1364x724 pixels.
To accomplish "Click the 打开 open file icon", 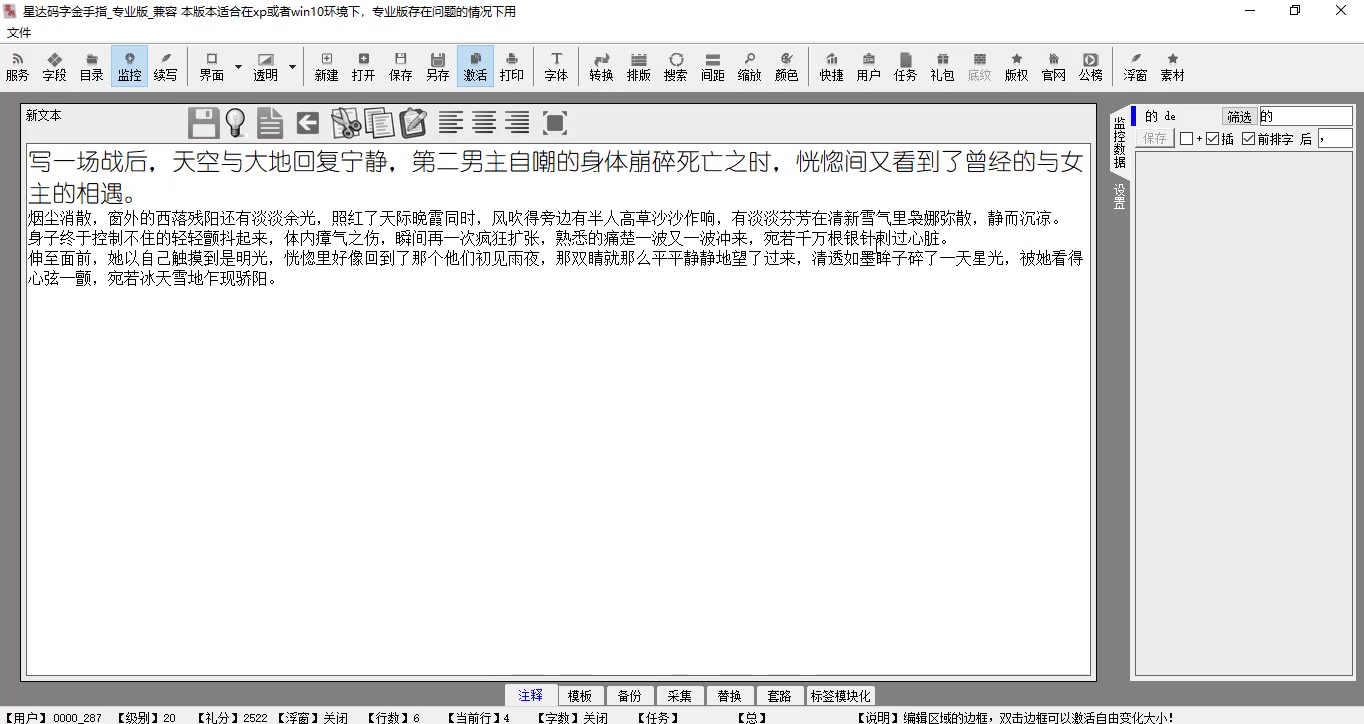I will tap(364, 66).
